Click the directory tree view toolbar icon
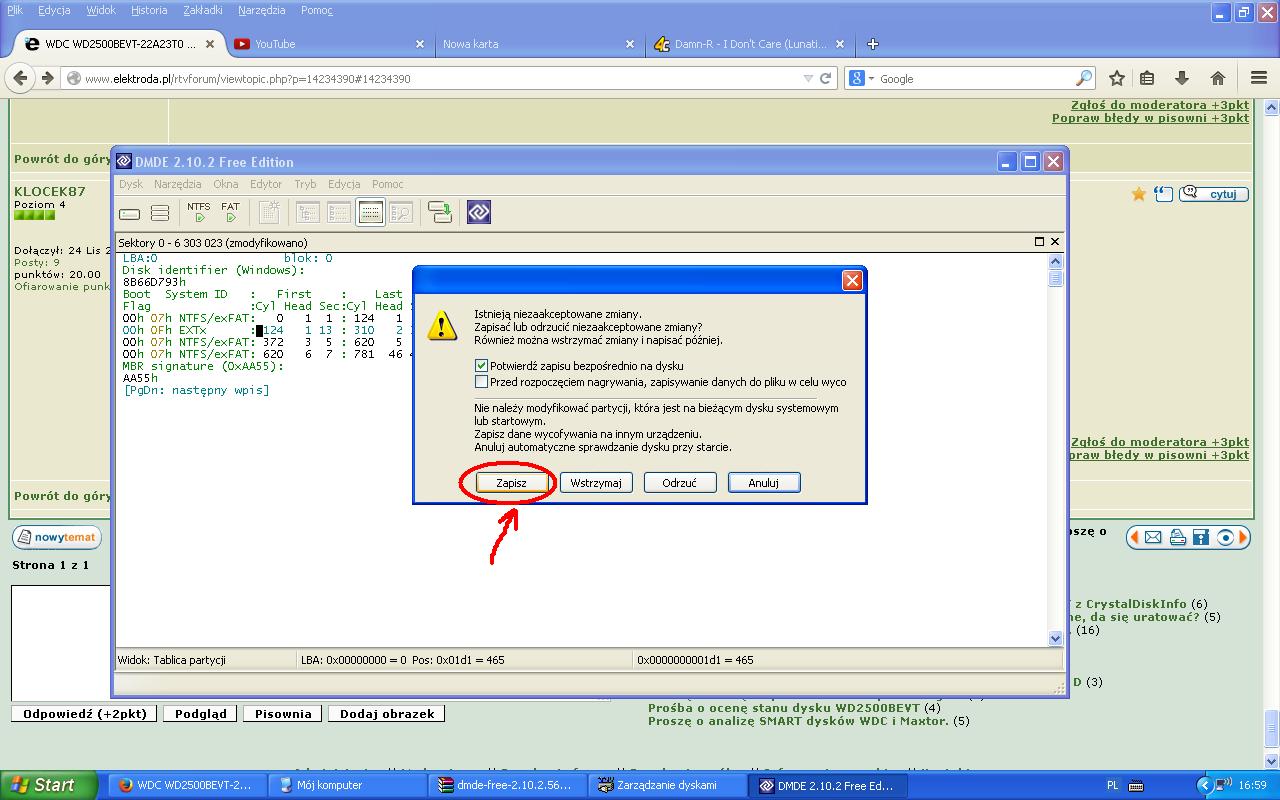 (x=308, y=212)
